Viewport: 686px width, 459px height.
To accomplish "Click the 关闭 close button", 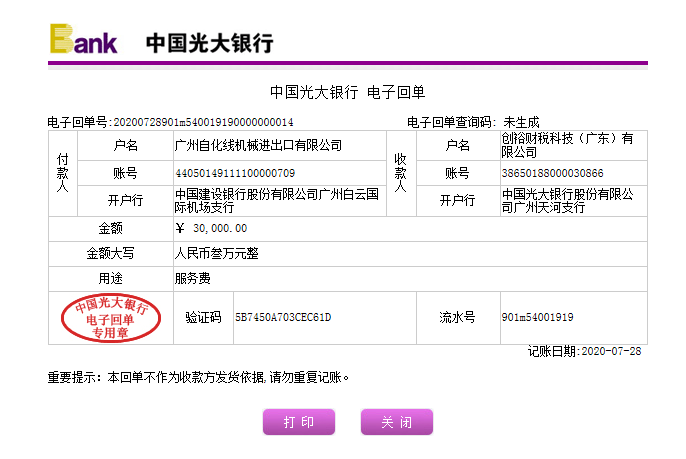I will coord(397,422).
